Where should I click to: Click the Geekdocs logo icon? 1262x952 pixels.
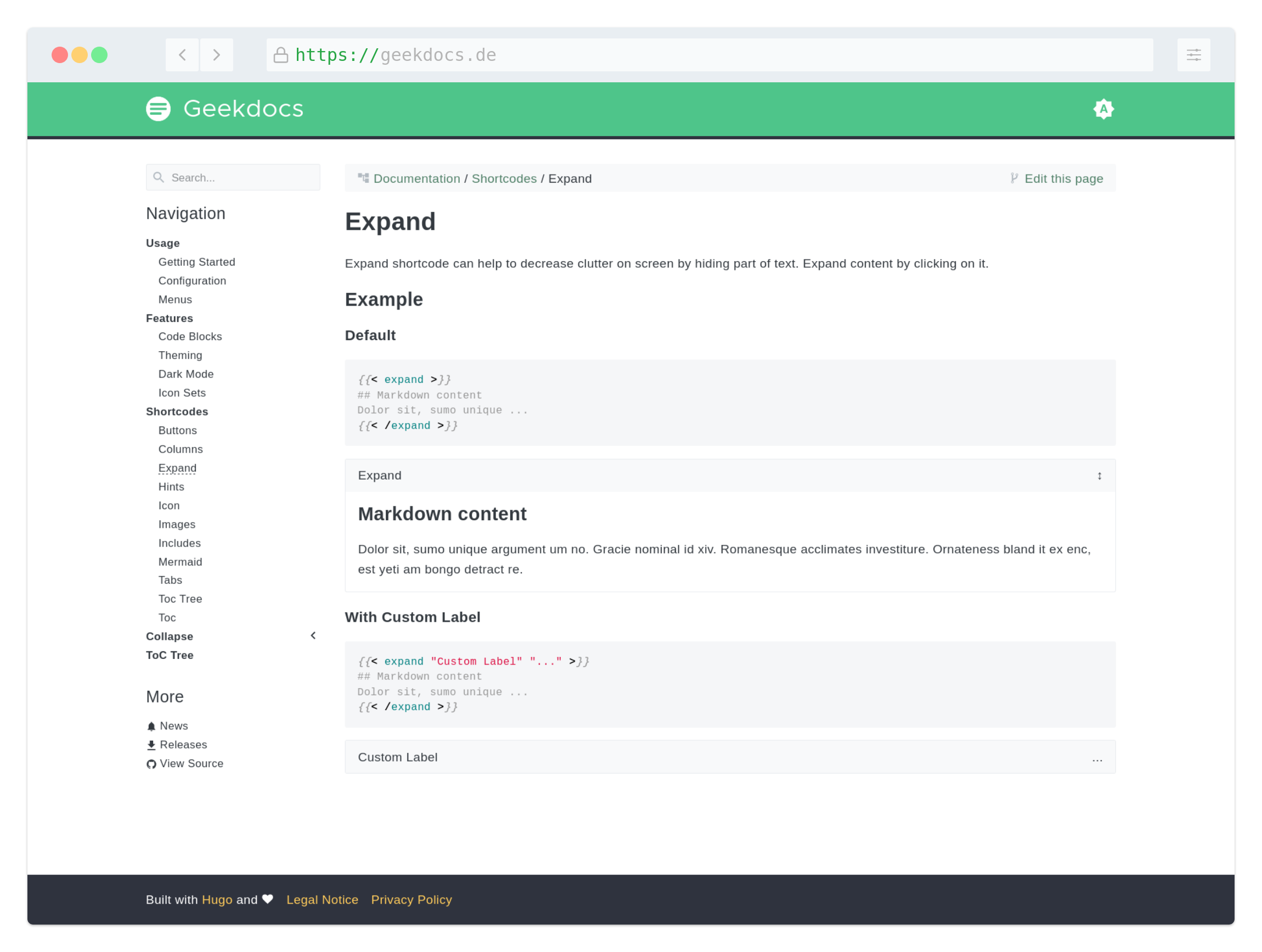158,109
